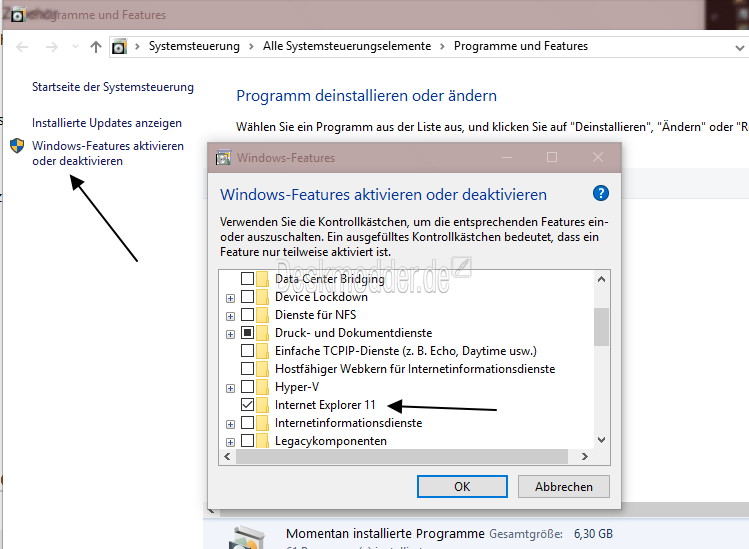The width and height of the screenshot is (749, 549).
Task: Open Startseite der Systemsteuerung link
Action: coord(113,87)
